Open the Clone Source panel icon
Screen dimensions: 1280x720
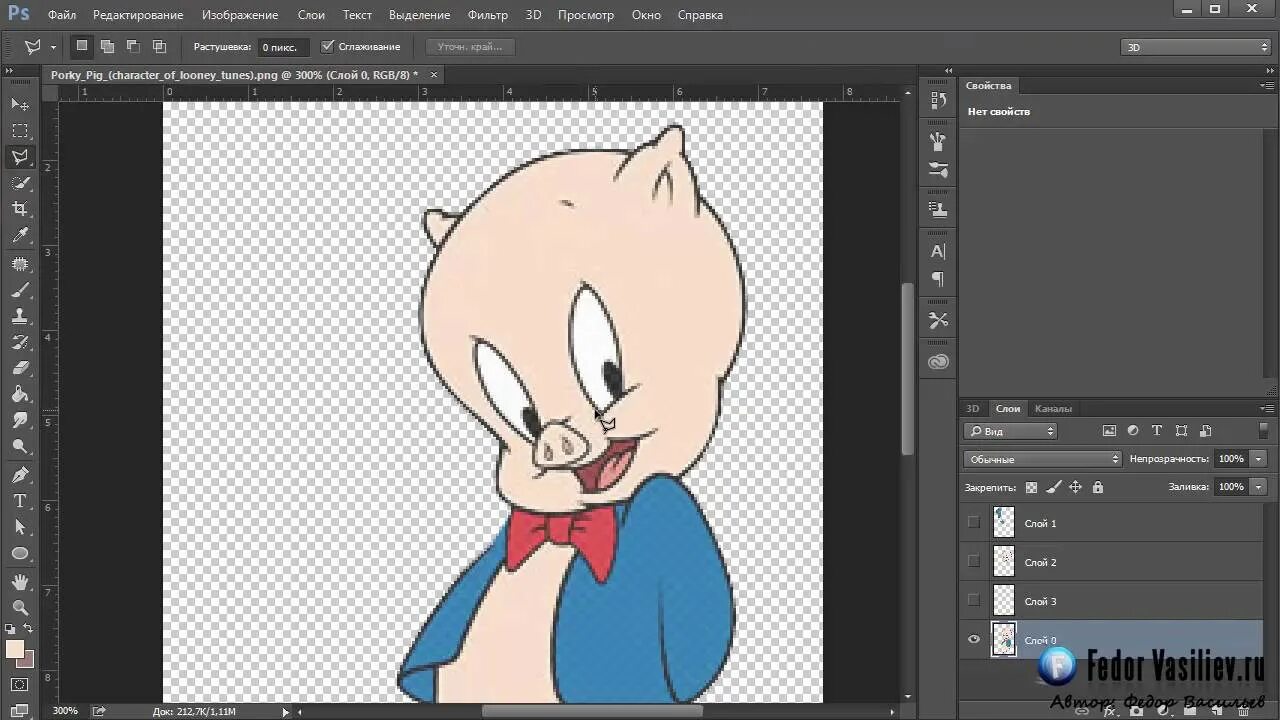(938, 210)
